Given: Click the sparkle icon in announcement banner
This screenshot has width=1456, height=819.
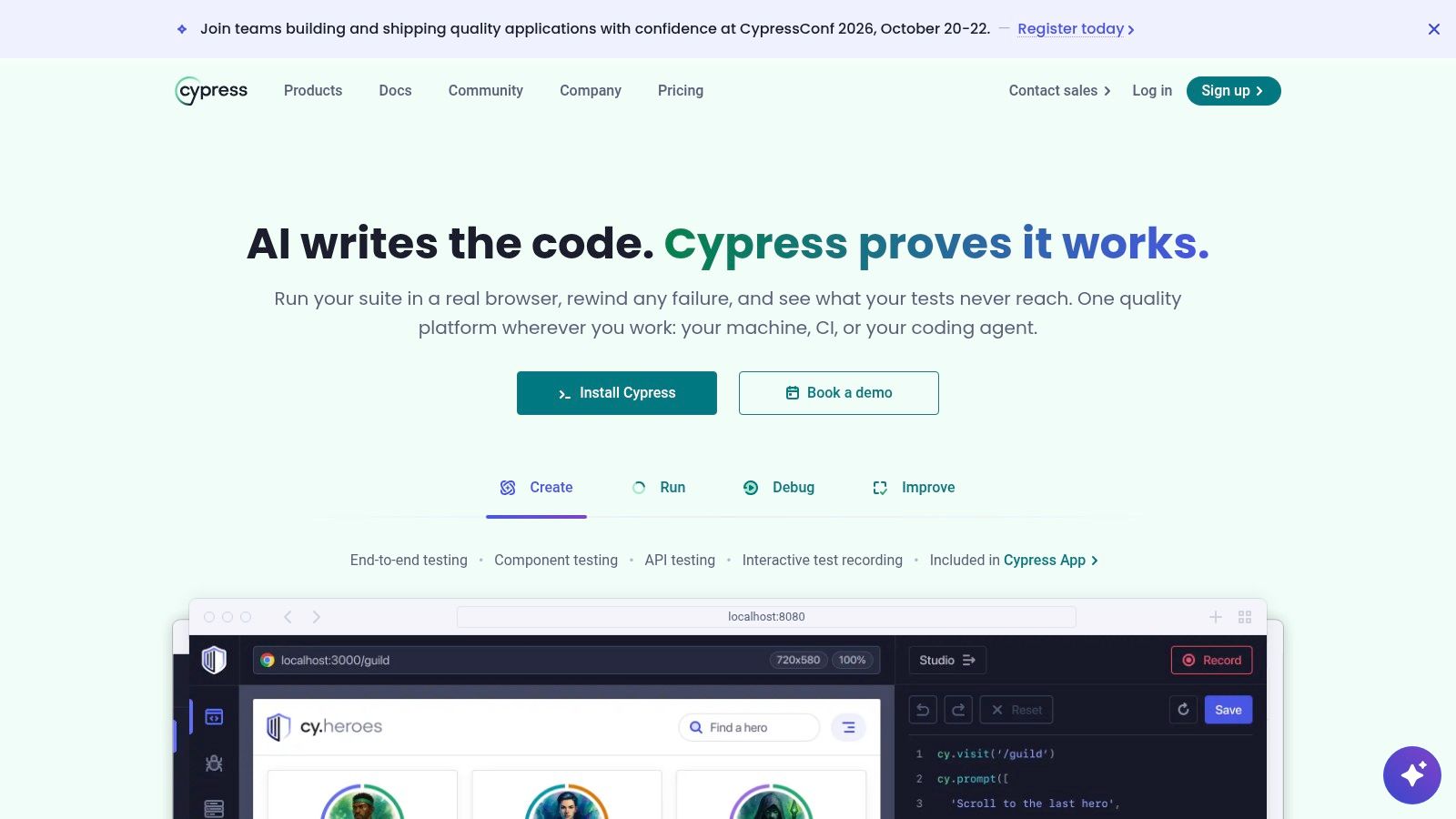Looking at the screenshot, I should (x=182, y=29).
